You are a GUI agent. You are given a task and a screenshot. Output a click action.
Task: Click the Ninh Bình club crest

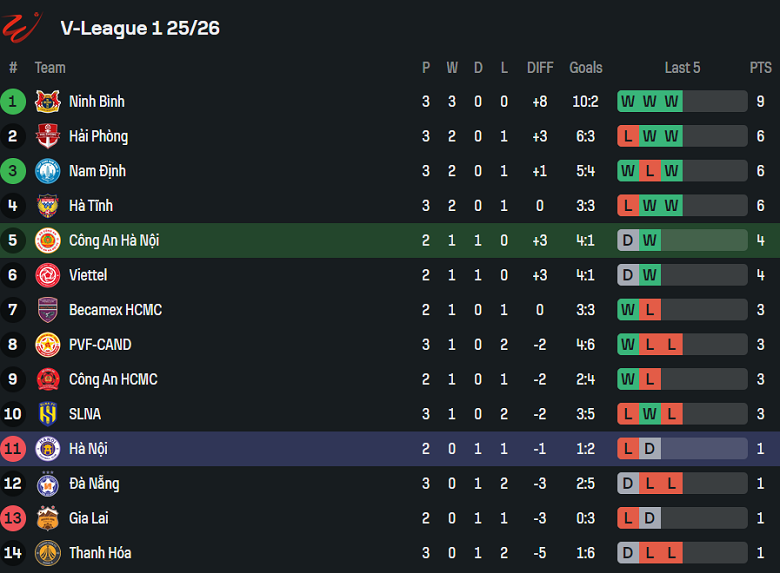(48, 101)
